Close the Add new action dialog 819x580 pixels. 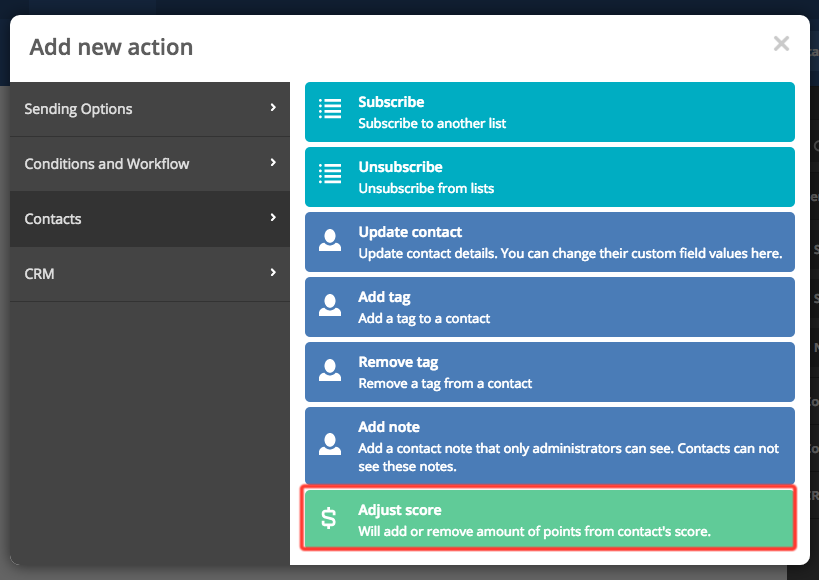click(781, 44)
